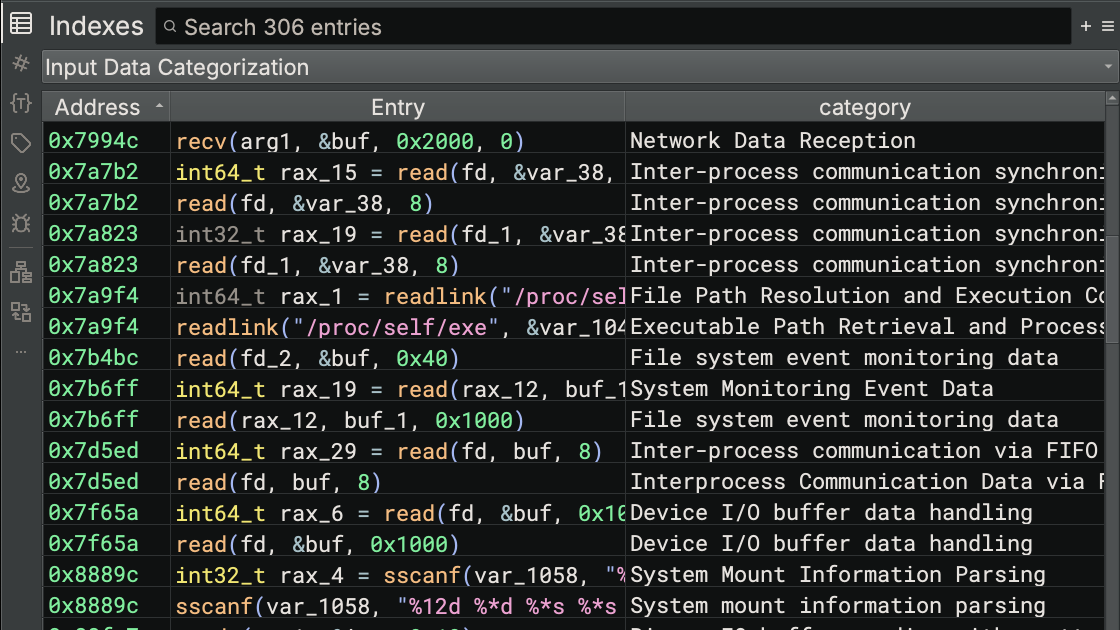
Task: Select Inter-process communication via FIFO category
Action: [x=864, y=451]
